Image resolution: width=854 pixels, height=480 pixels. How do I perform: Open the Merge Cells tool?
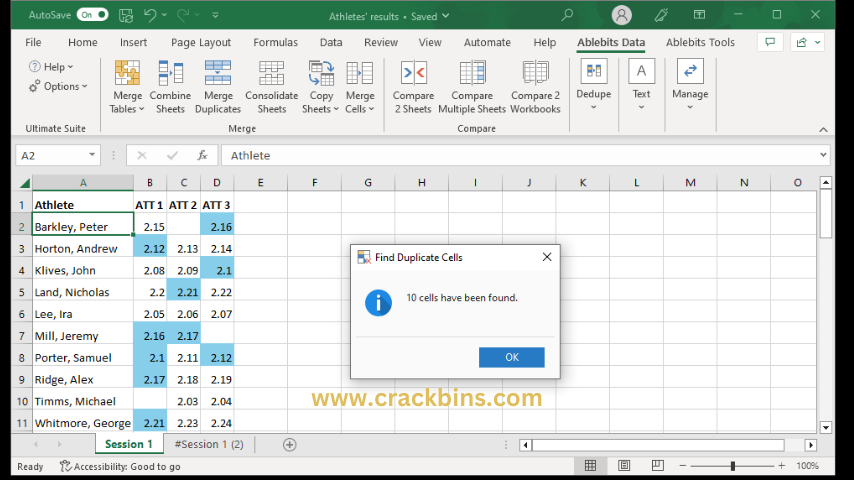pos(359,87)
